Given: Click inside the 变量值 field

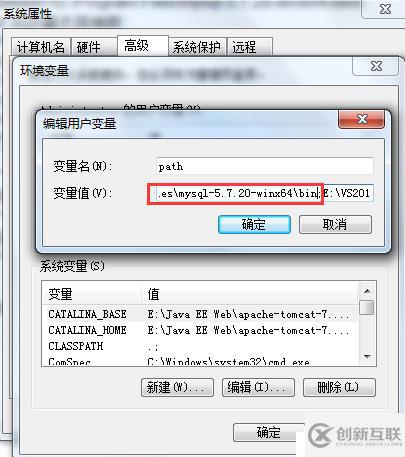Looking at the screenshot, I should tap(264, 193).
